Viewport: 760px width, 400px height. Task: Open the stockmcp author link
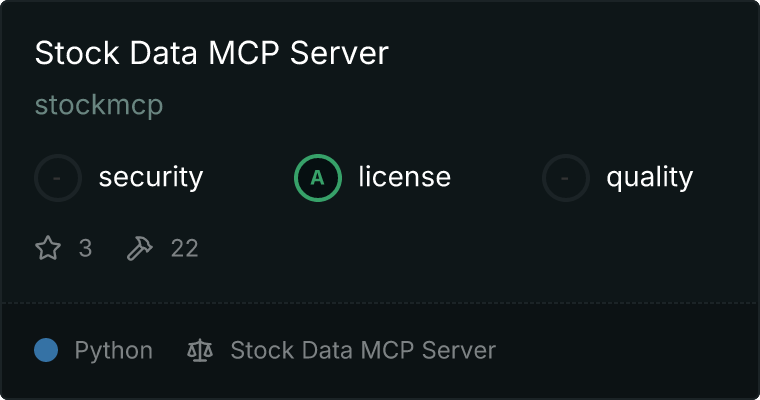click(x=98, y=105)
